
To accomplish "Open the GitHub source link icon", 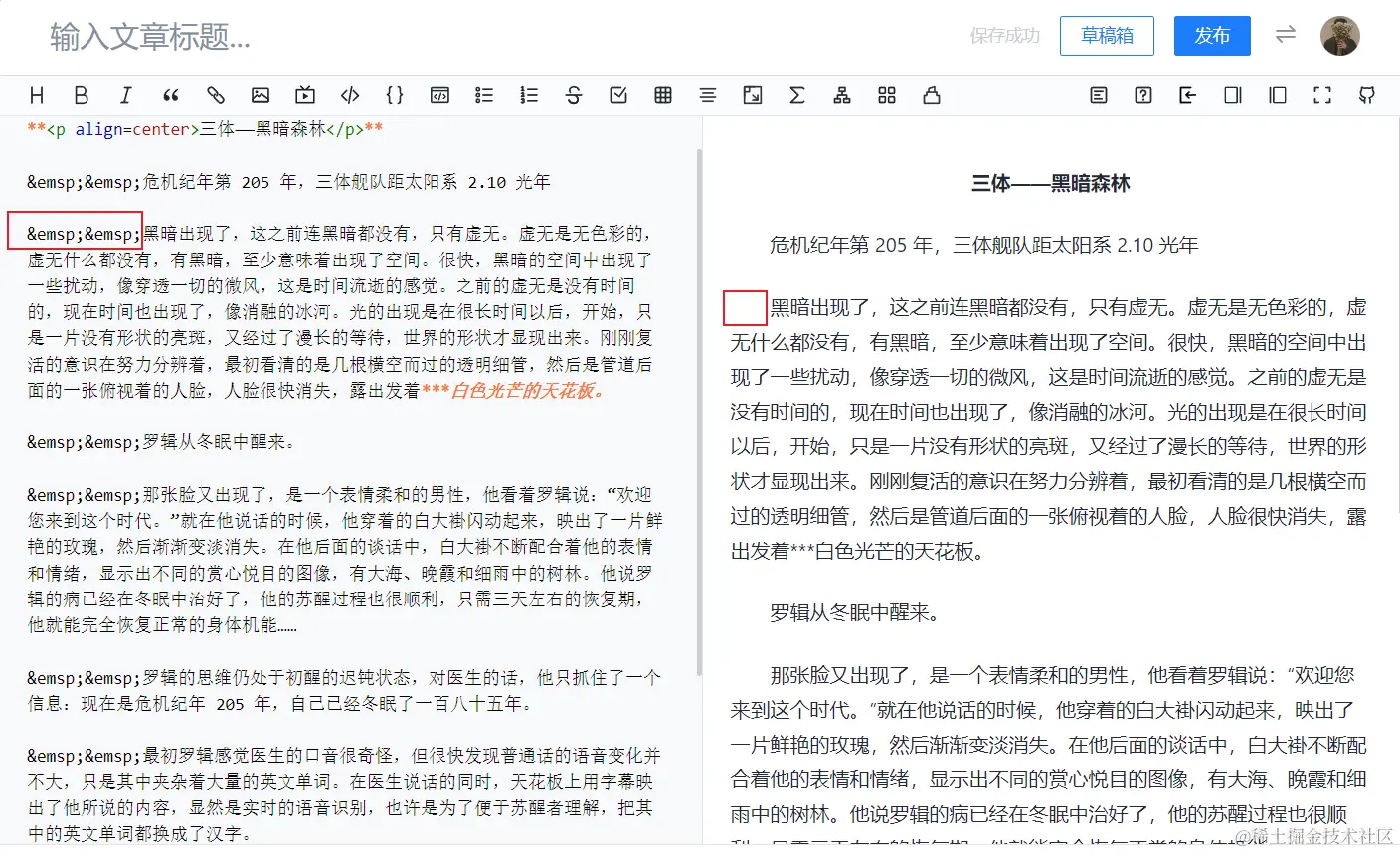I will 1367,95.
